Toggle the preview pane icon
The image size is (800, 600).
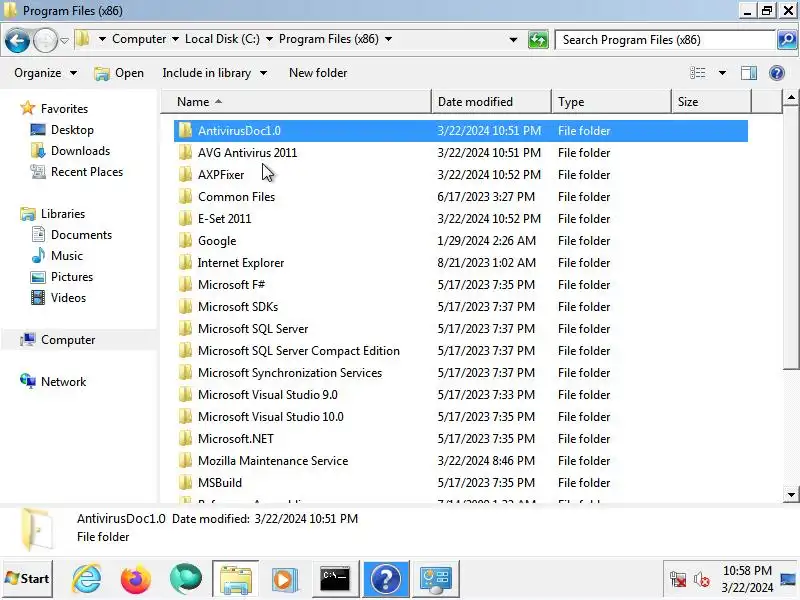[748, 73]
